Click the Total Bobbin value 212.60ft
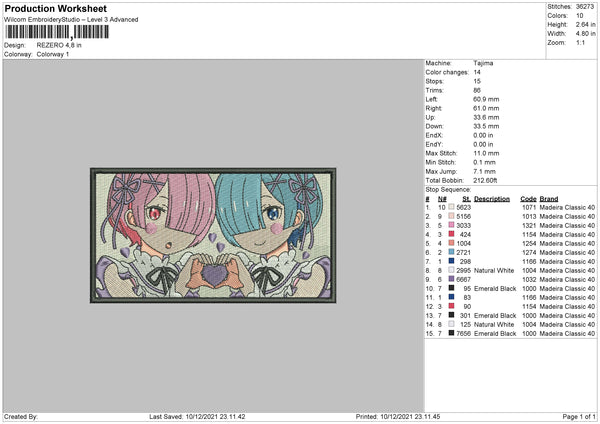600x424 pixels. [x=485, y=181]
